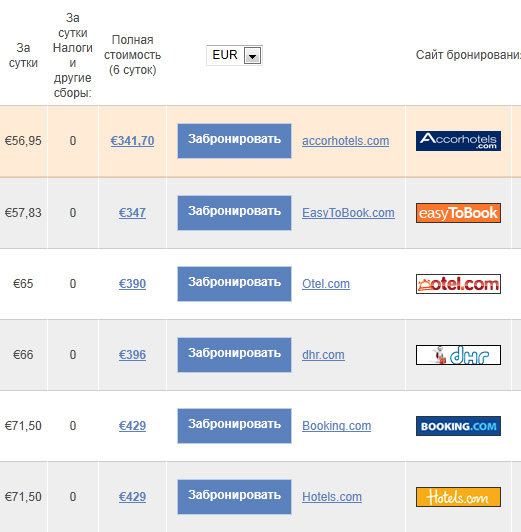The height and width of the screenshot is (532, 521).
Task: Follow the EasyToBook.com link
Action: coord(348,213)
